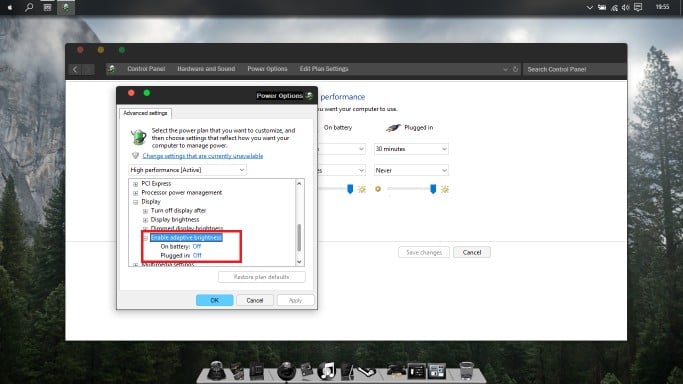Click the settings list scroll up arrow
This screenshot has height=384, width=683.
(299, 184)
